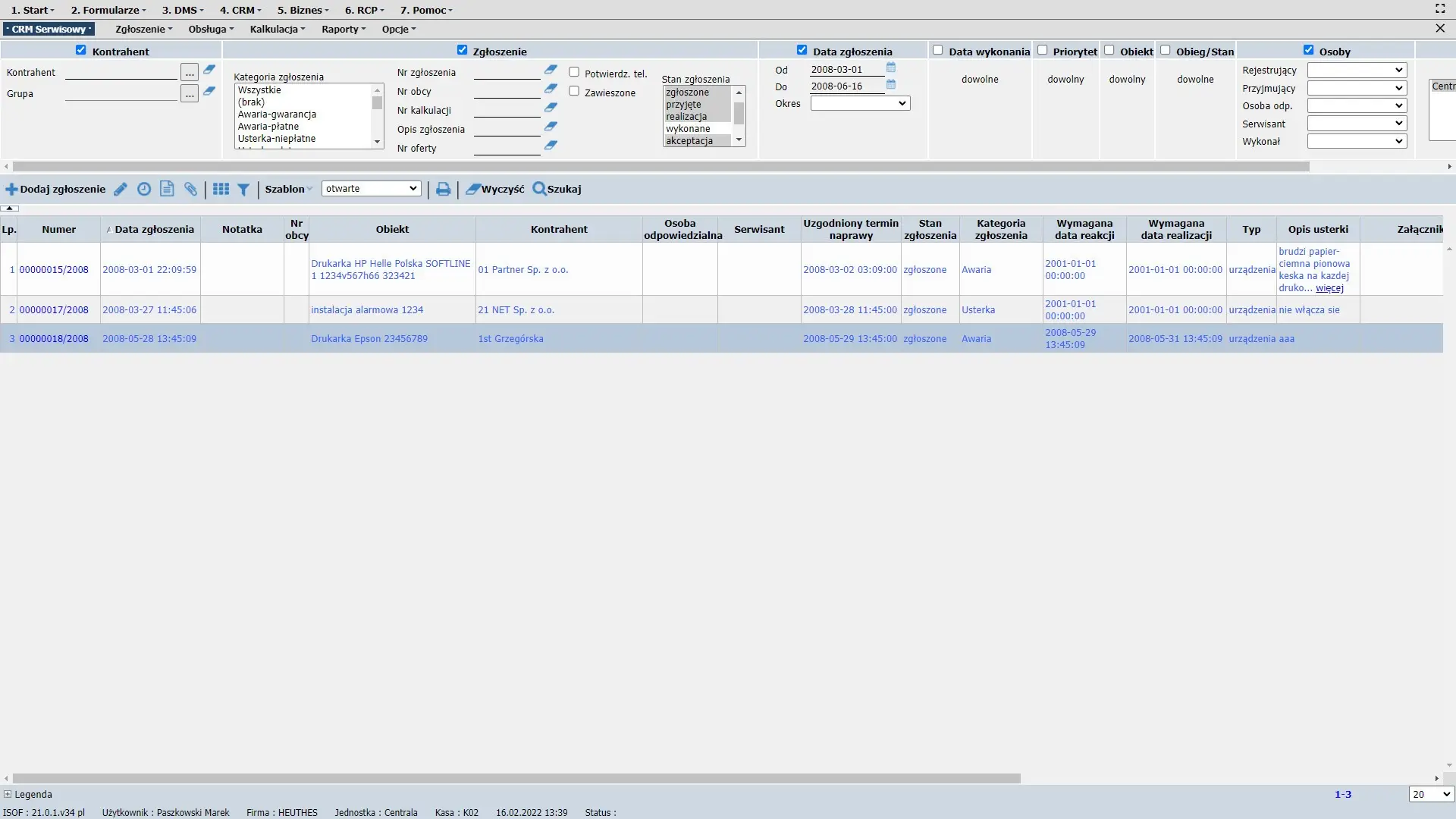Click the printer icon

tap(444, 190)
